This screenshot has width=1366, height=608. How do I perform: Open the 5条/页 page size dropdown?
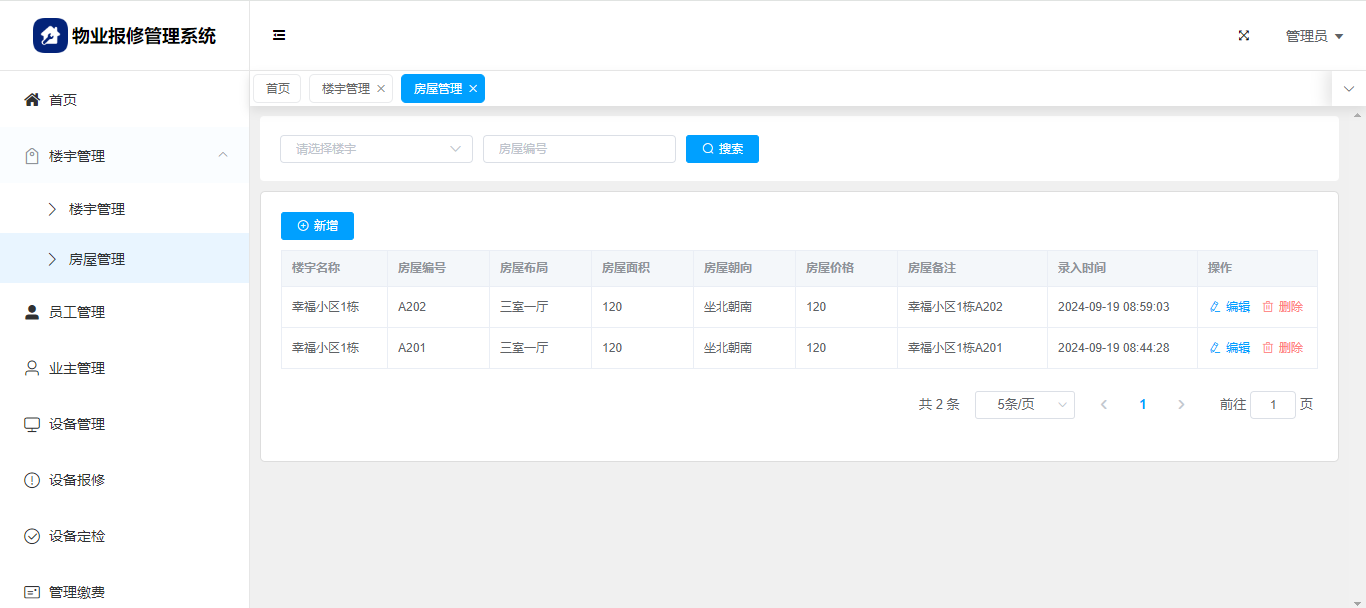[x=1024, y=405]
